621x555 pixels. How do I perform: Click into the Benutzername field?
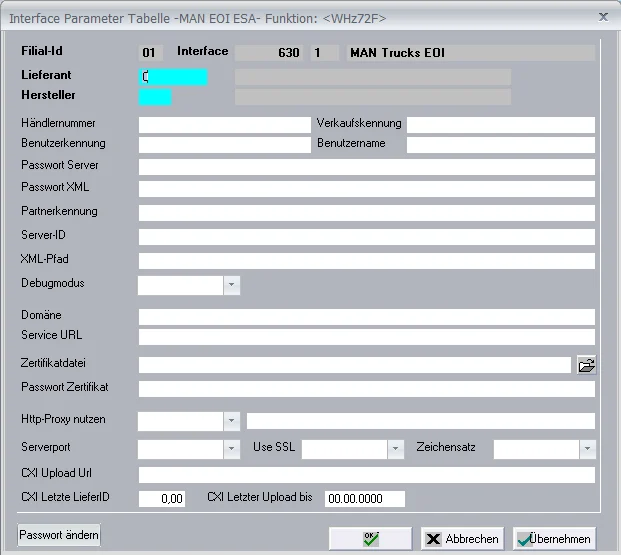[x=501, y=145]
